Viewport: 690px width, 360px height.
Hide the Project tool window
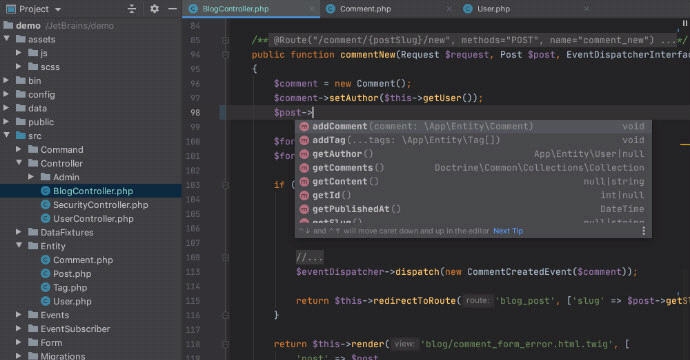coord(172,9)
